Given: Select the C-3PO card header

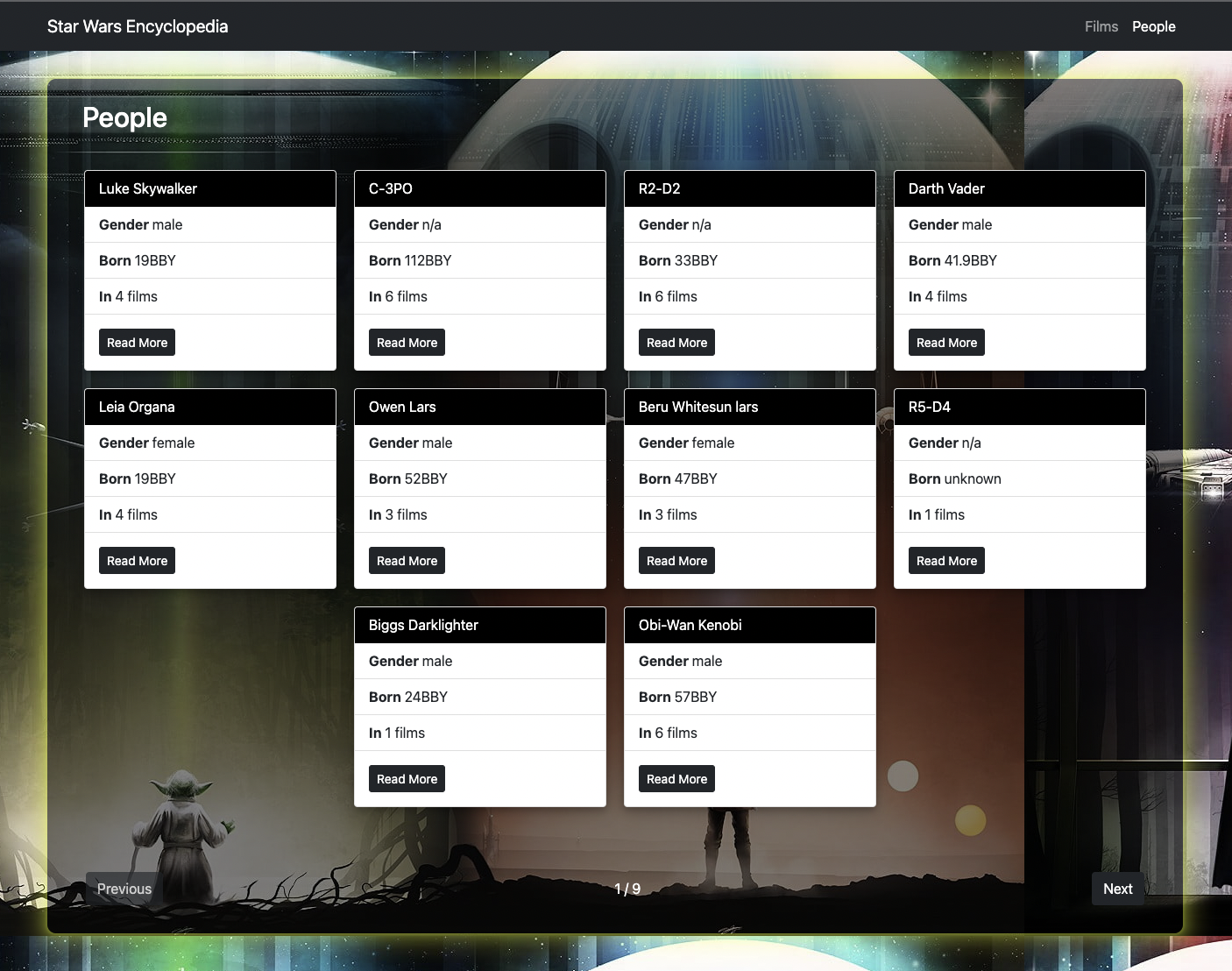Looking at the screenshot, I should tap(480, 188).
